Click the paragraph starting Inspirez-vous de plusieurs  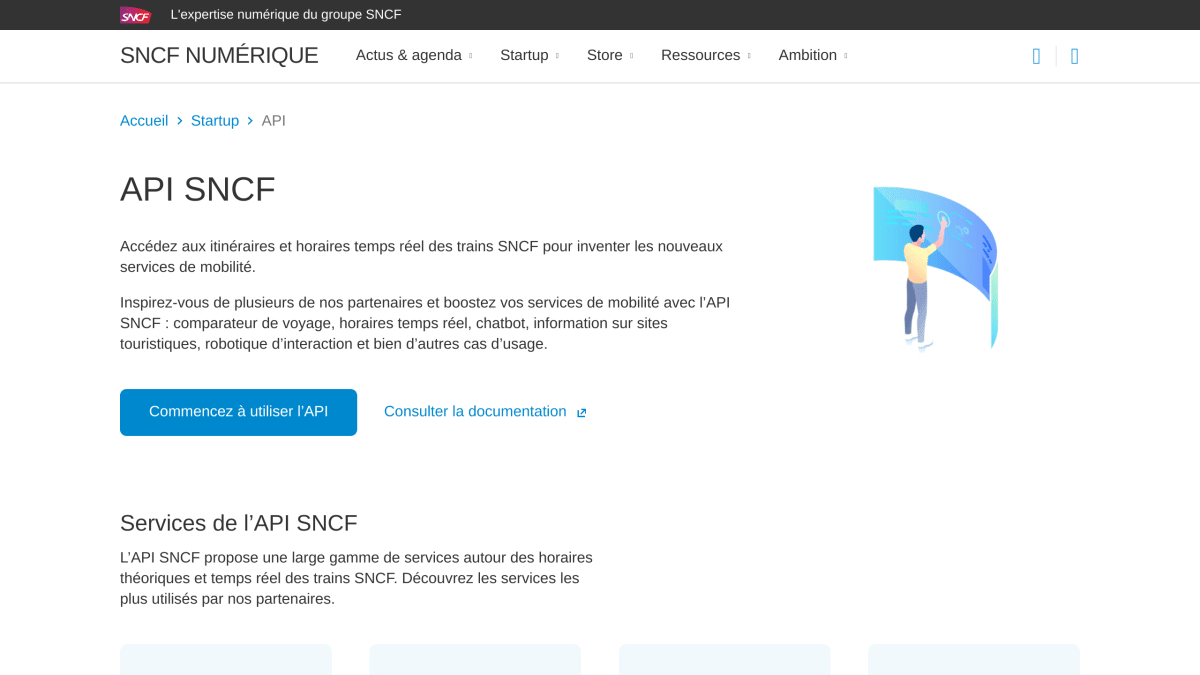pos(425,323)
